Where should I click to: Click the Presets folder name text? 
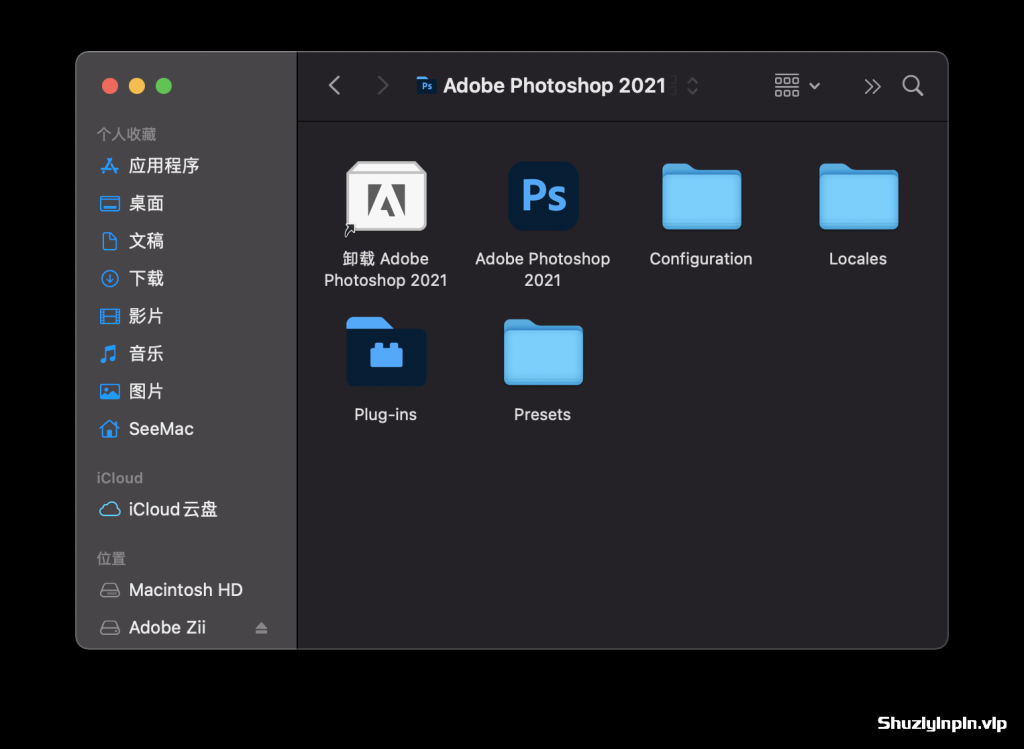pos(543,415)
